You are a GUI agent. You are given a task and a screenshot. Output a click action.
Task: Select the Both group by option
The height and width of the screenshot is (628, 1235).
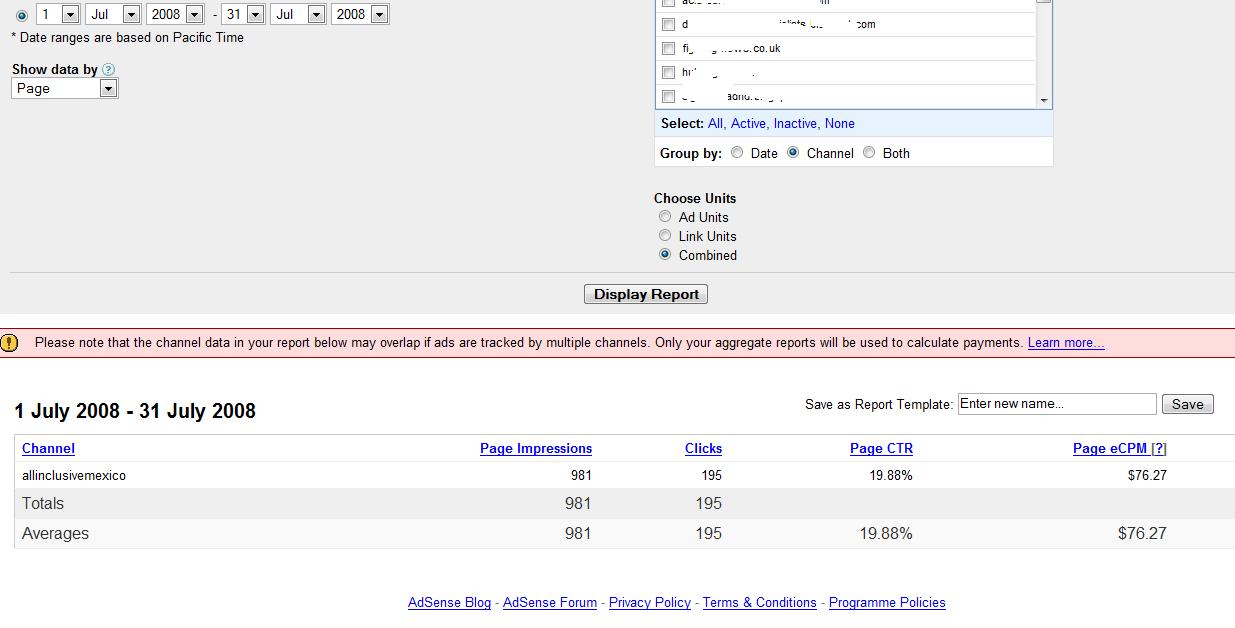pyautogui.click(x=869, y=153)
